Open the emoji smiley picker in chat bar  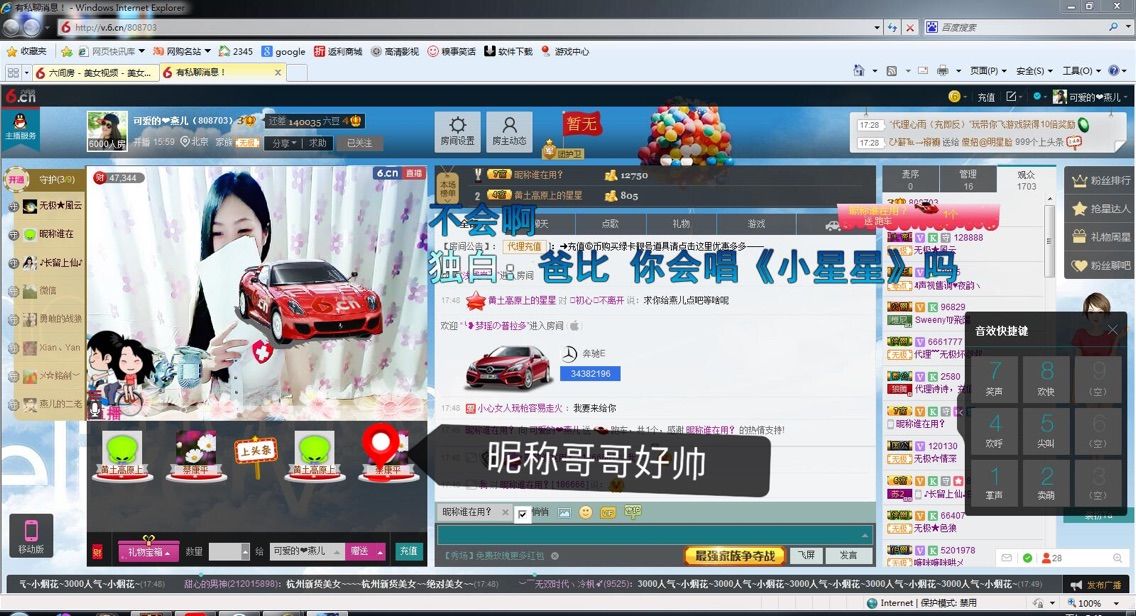tap(585, 512)
